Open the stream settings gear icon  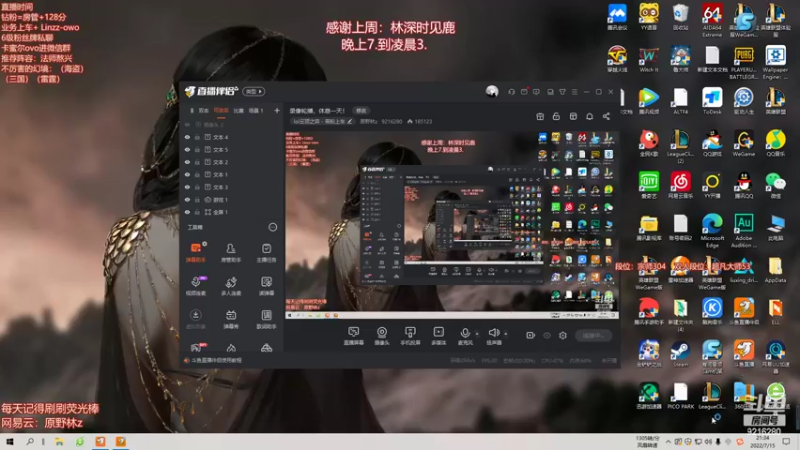(x=563, y=335)
